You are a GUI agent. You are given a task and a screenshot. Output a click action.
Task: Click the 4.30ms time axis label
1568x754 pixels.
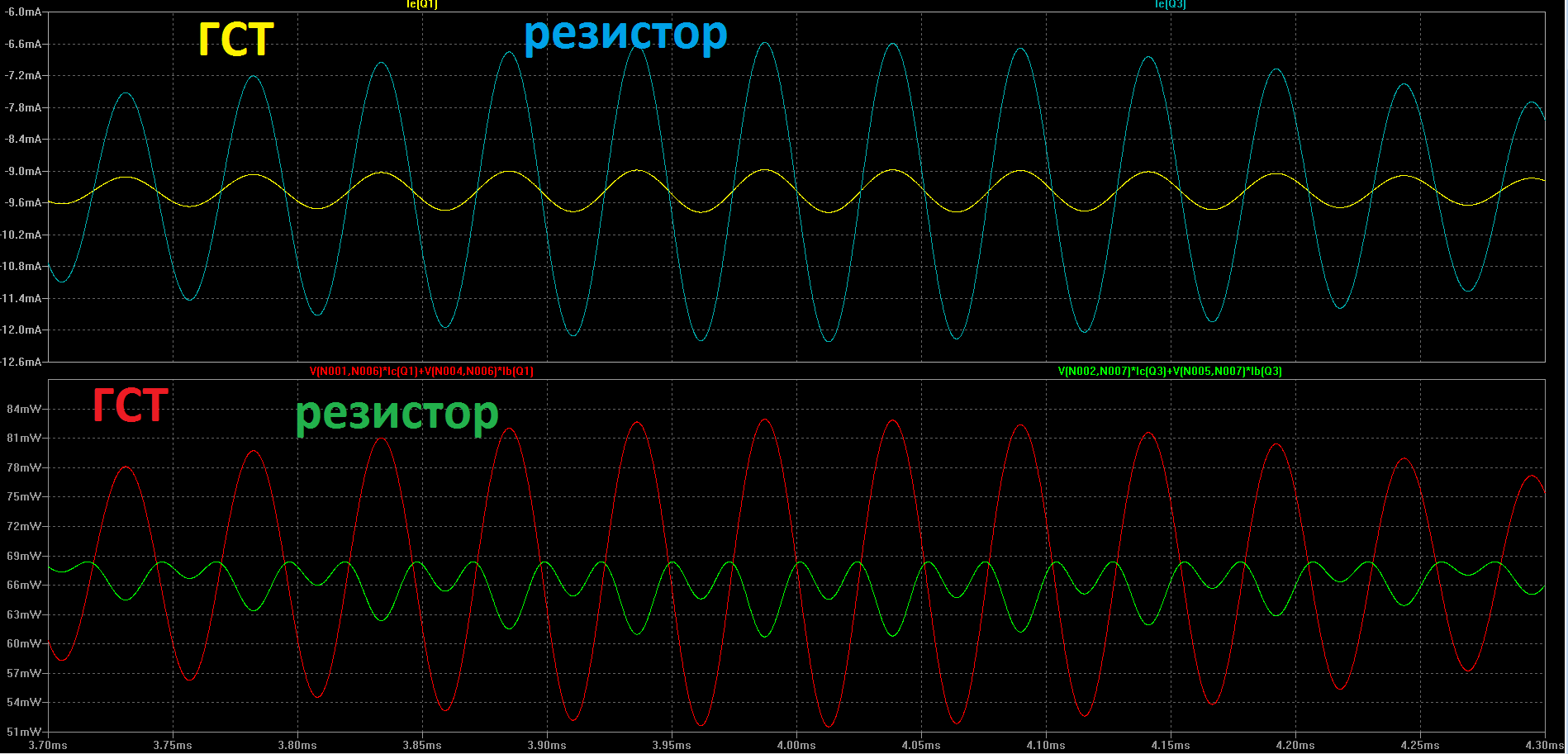[x=1545, y=745]
